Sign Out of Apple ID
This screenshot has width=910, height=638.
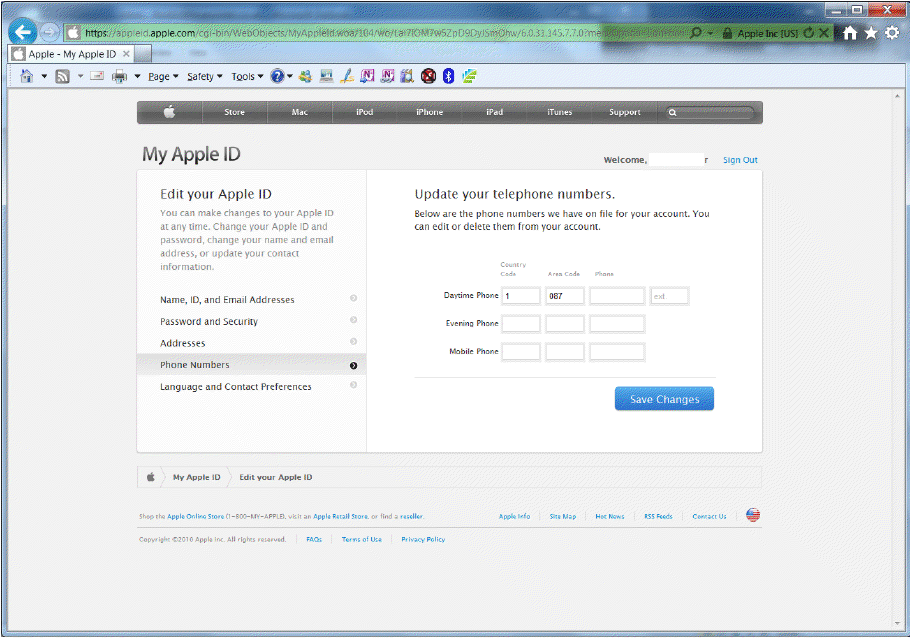click(x=740, y=160)
